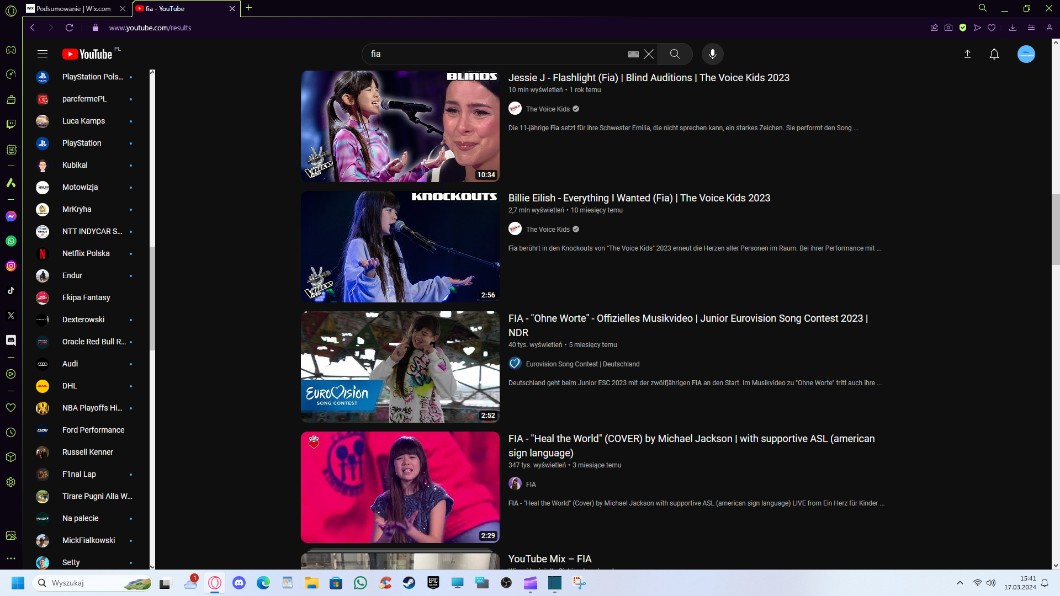Go to Eurovision Song Contest Deutschland channel

pos(582,364)
